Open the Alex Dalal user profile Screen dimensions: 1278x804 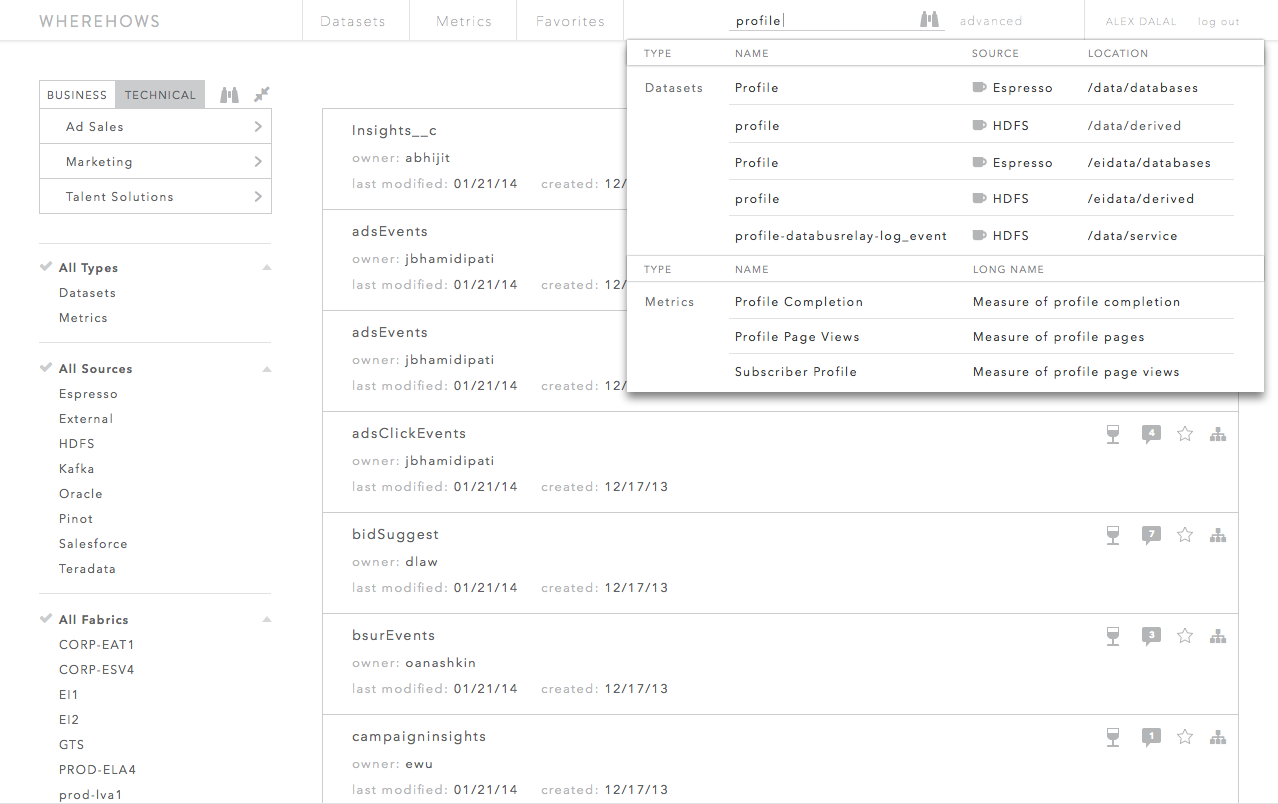pos(1141,22)
